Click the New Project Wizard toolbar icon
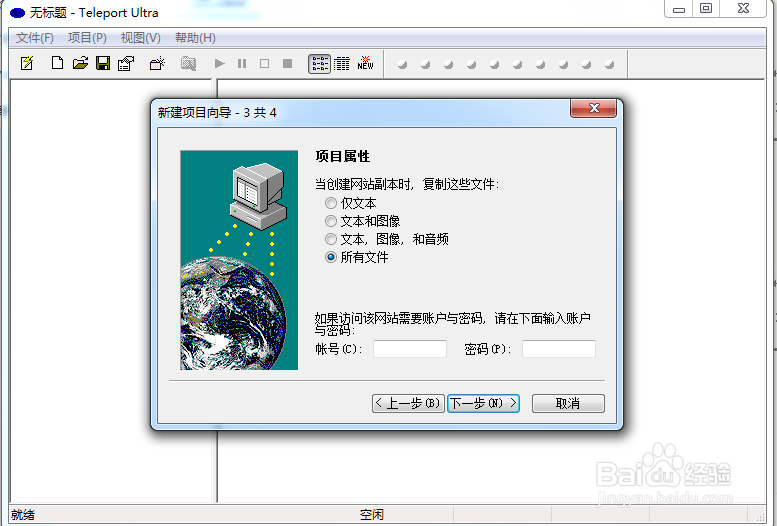Viewport: 777px width, 526px height. point(27,63)
